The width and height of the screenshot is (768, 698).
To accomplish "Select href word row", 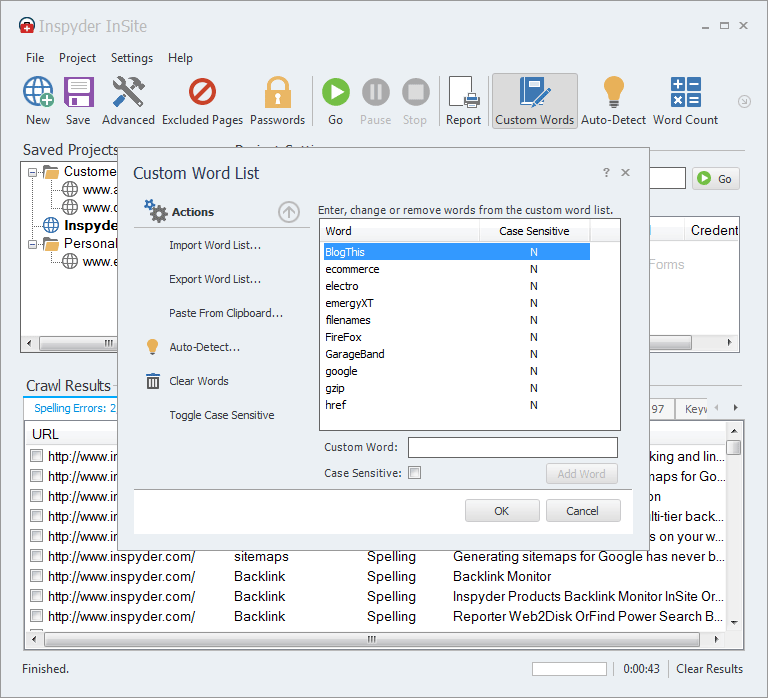I will pyautogui.click(x=456, y=405).
